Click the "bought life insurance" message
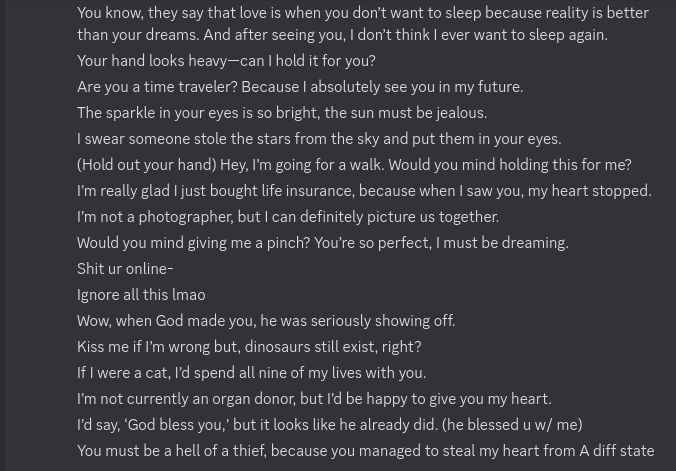Image resolution: width=676 pixels, height=471 pixels. click(363, 191)
